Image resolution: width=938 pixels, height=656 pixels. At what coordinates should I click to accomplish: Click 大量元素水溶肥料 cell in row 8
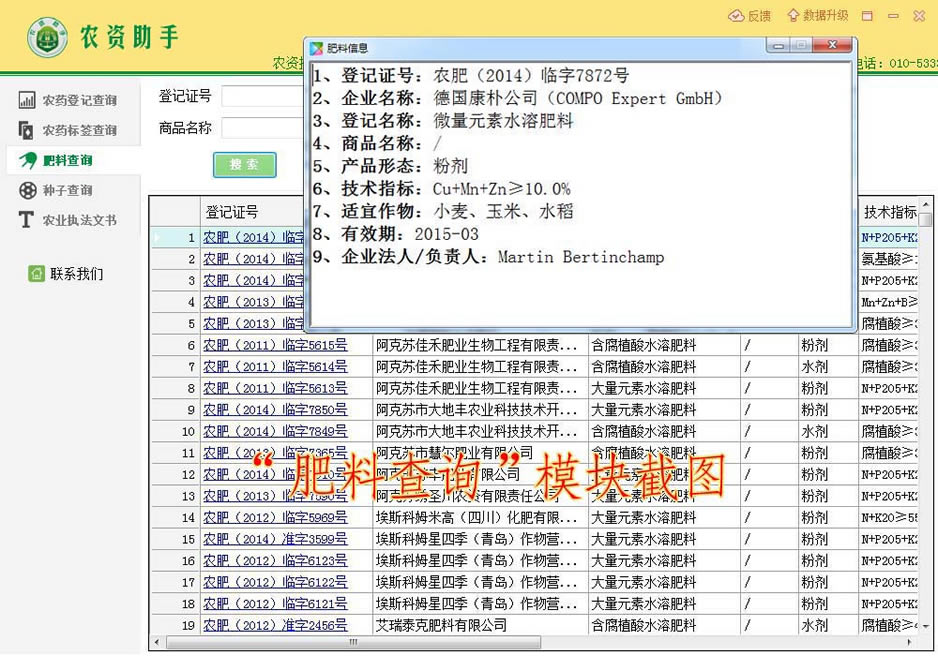coord(664,388)
